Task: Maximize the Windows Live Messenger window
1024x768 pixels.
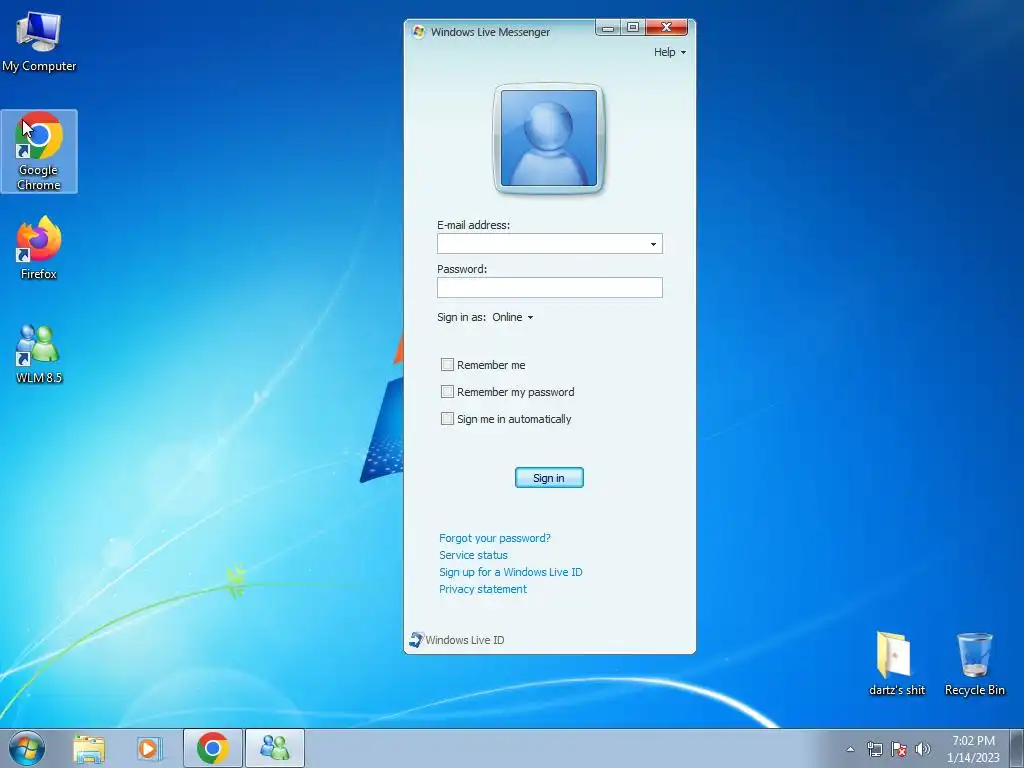Action: coord(632,27)
